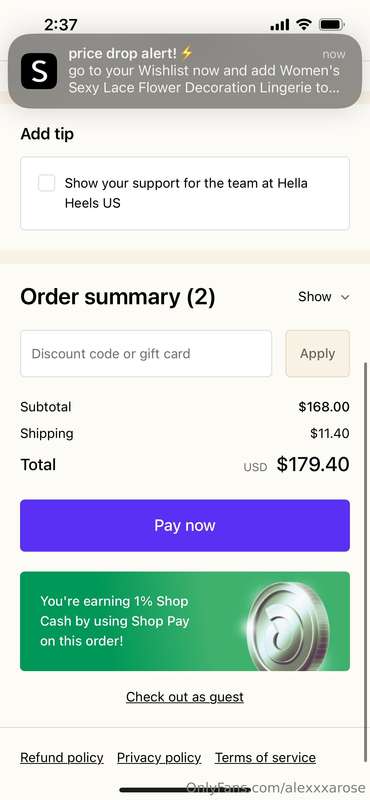Open Terms of service
This screenshot has width=370, height=800.
265,758
